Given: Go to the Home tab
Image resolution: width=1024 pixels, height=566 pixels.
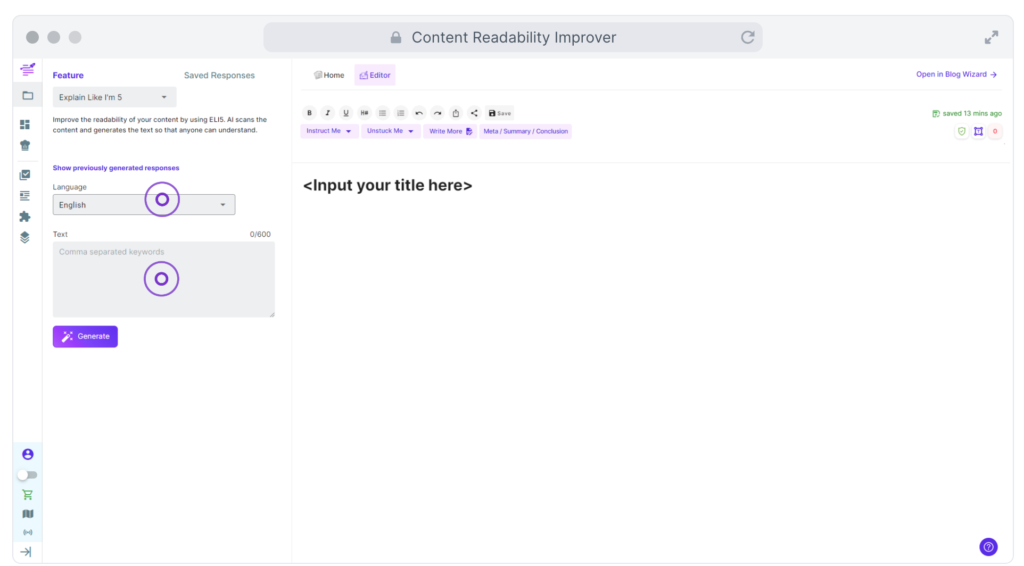Looking at the screenshot, I should click(x=329, y=75).
